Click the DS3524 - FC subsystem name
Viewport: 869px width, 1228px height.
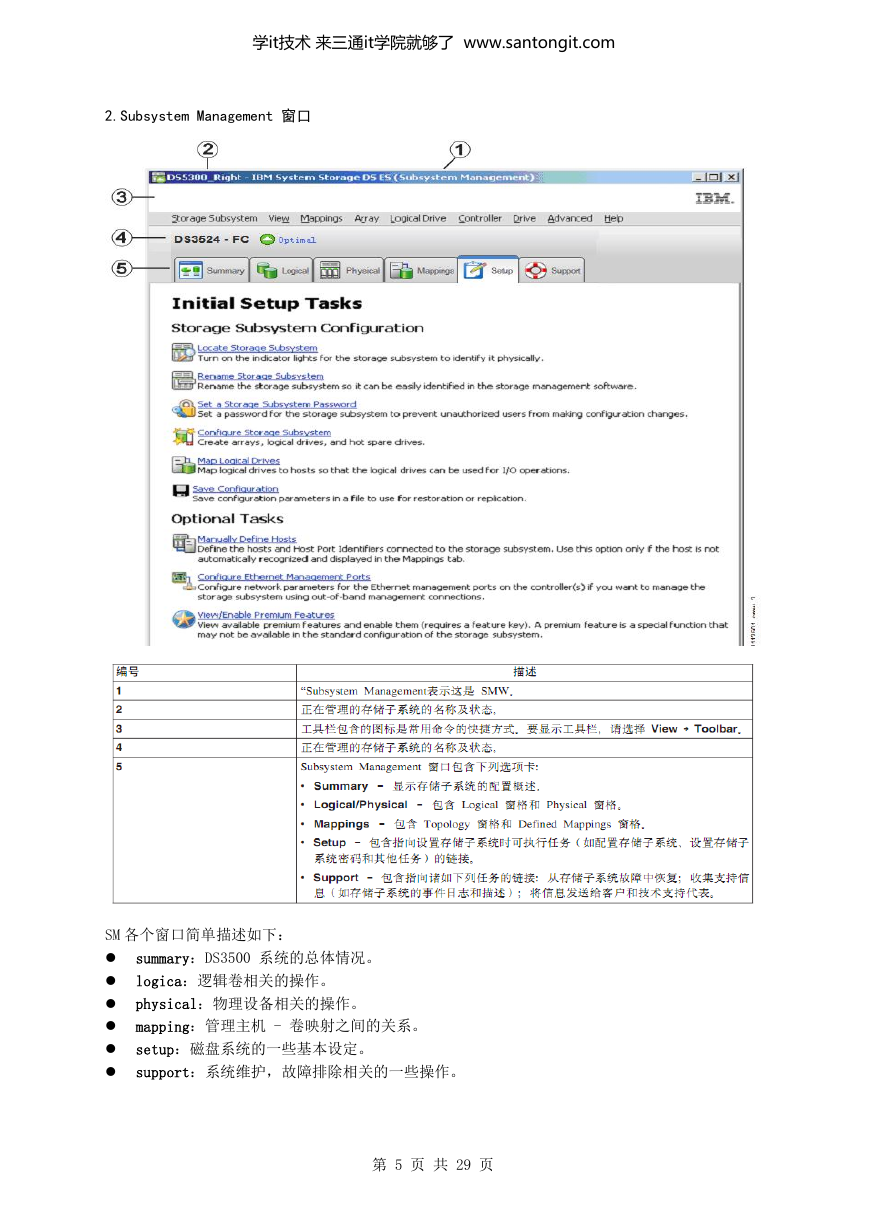(x=211, y=240)
